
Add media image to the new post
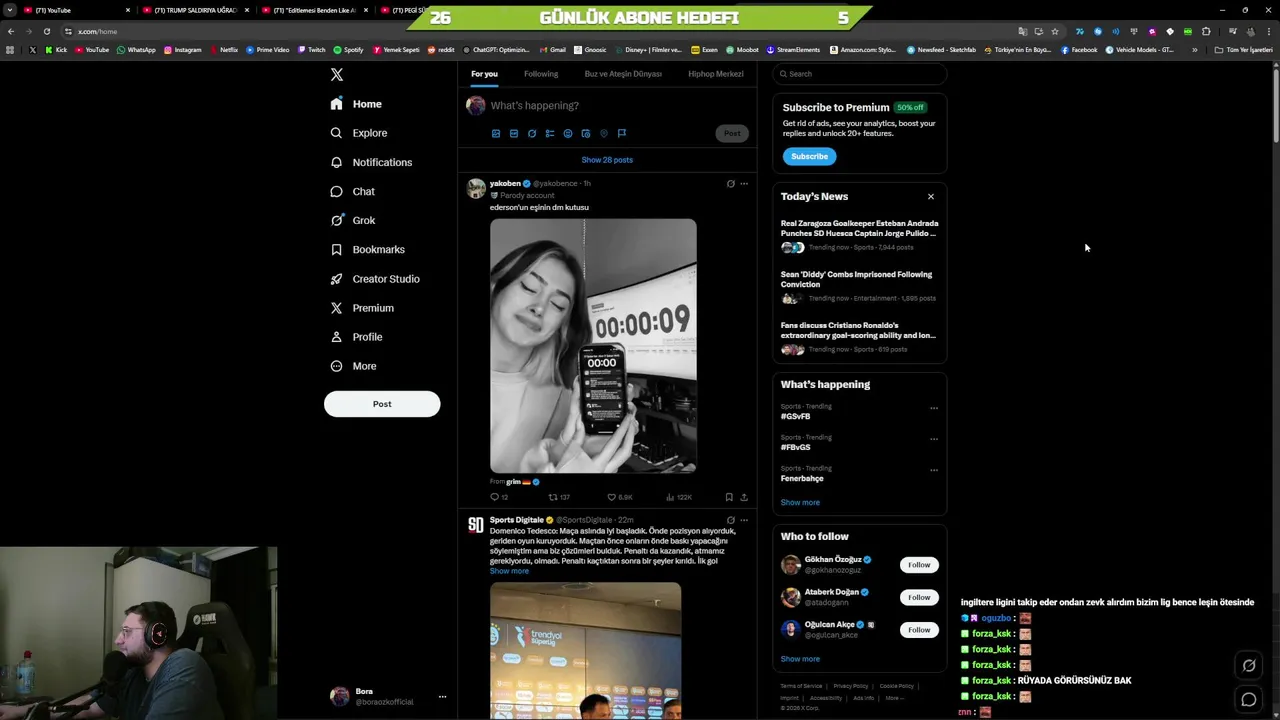[x=496, y=133]
